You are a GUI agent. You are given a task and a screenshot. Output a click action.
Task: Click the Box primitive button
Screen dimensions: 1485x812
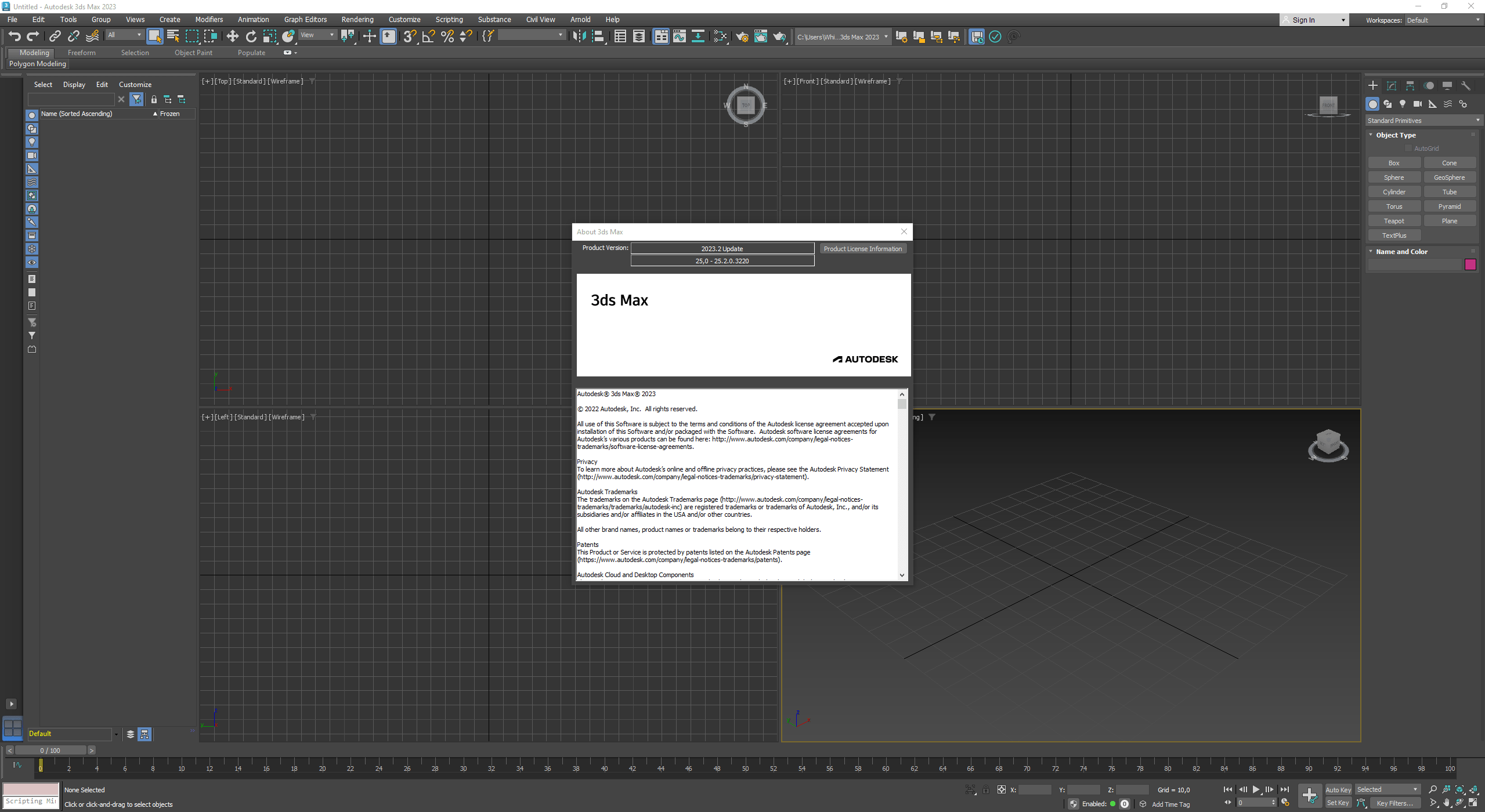point(1394,162)
